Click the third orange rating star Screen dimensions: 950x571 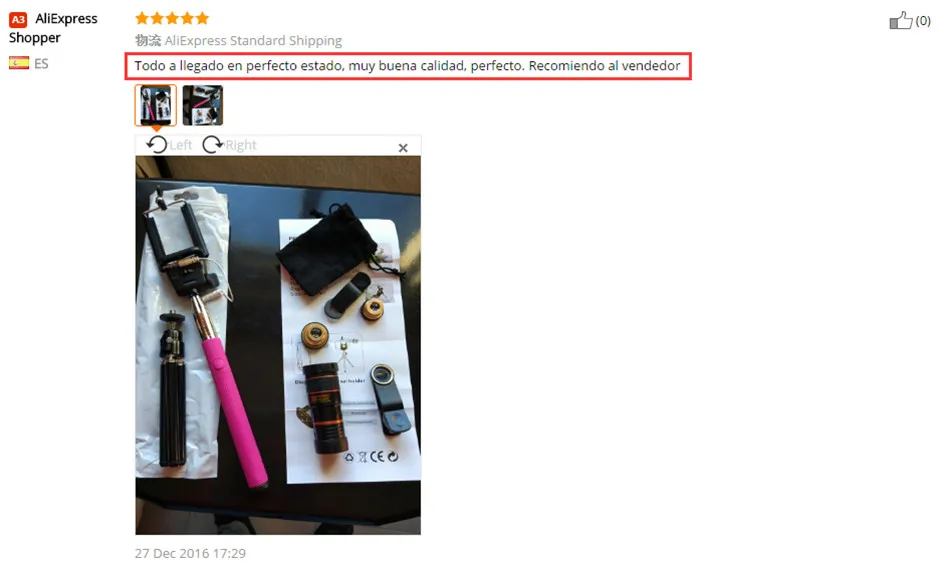172,18
